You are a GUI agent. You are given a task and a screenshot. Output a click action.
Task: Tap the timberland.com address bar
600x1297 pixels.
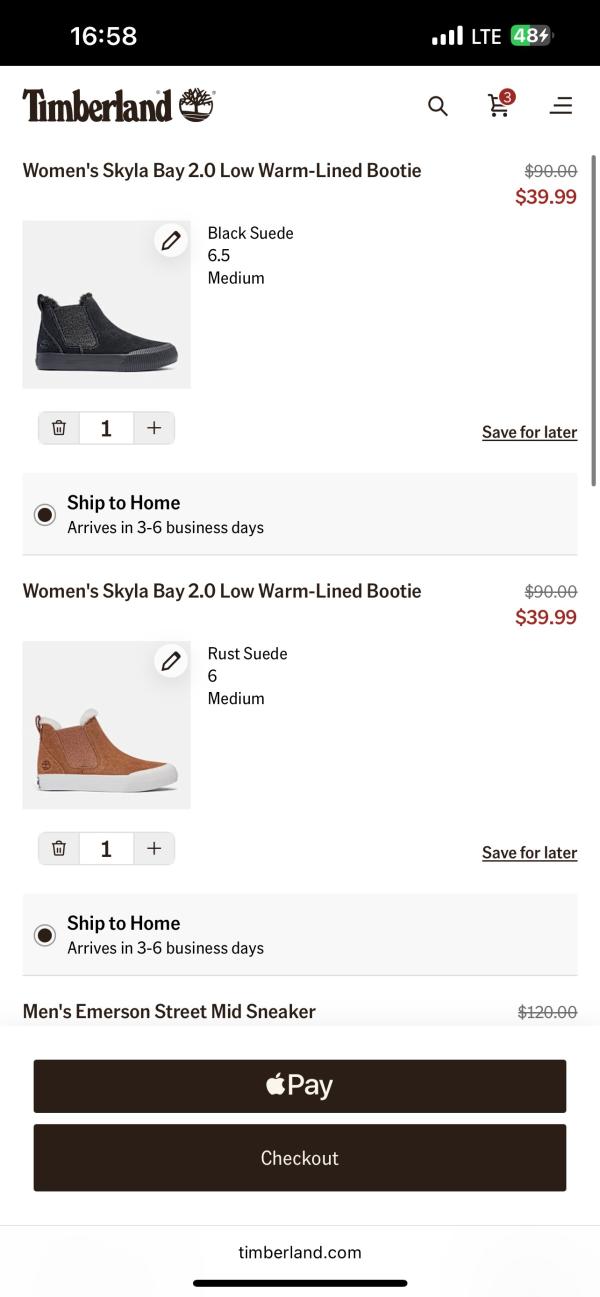pos(300,1252)
